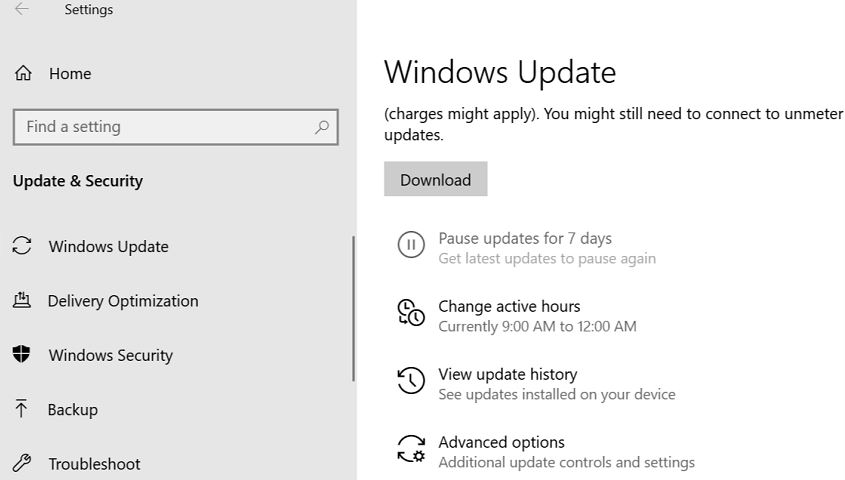Click the update history clock icon
Screen dimensions: 845x480
pyautogui.click(x=411, y=381)
